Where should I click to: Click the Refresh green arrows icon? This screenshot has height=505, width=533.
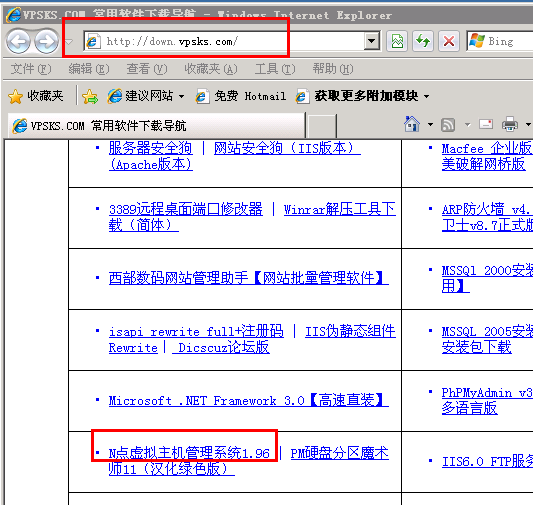pos(423,41)
